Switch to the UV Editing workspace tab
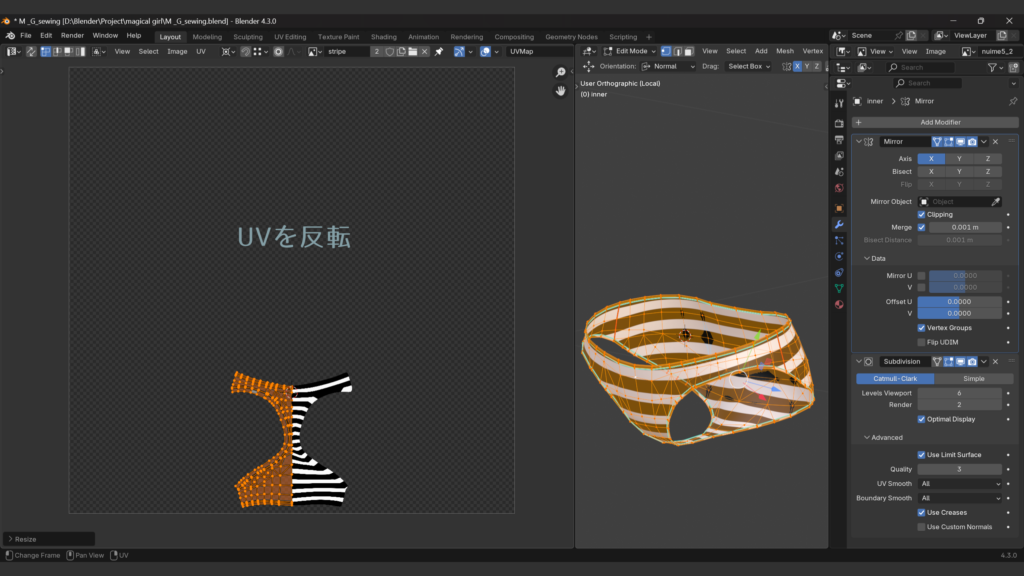This screenshot has height=576, width=1024. (x=289, y=37)
